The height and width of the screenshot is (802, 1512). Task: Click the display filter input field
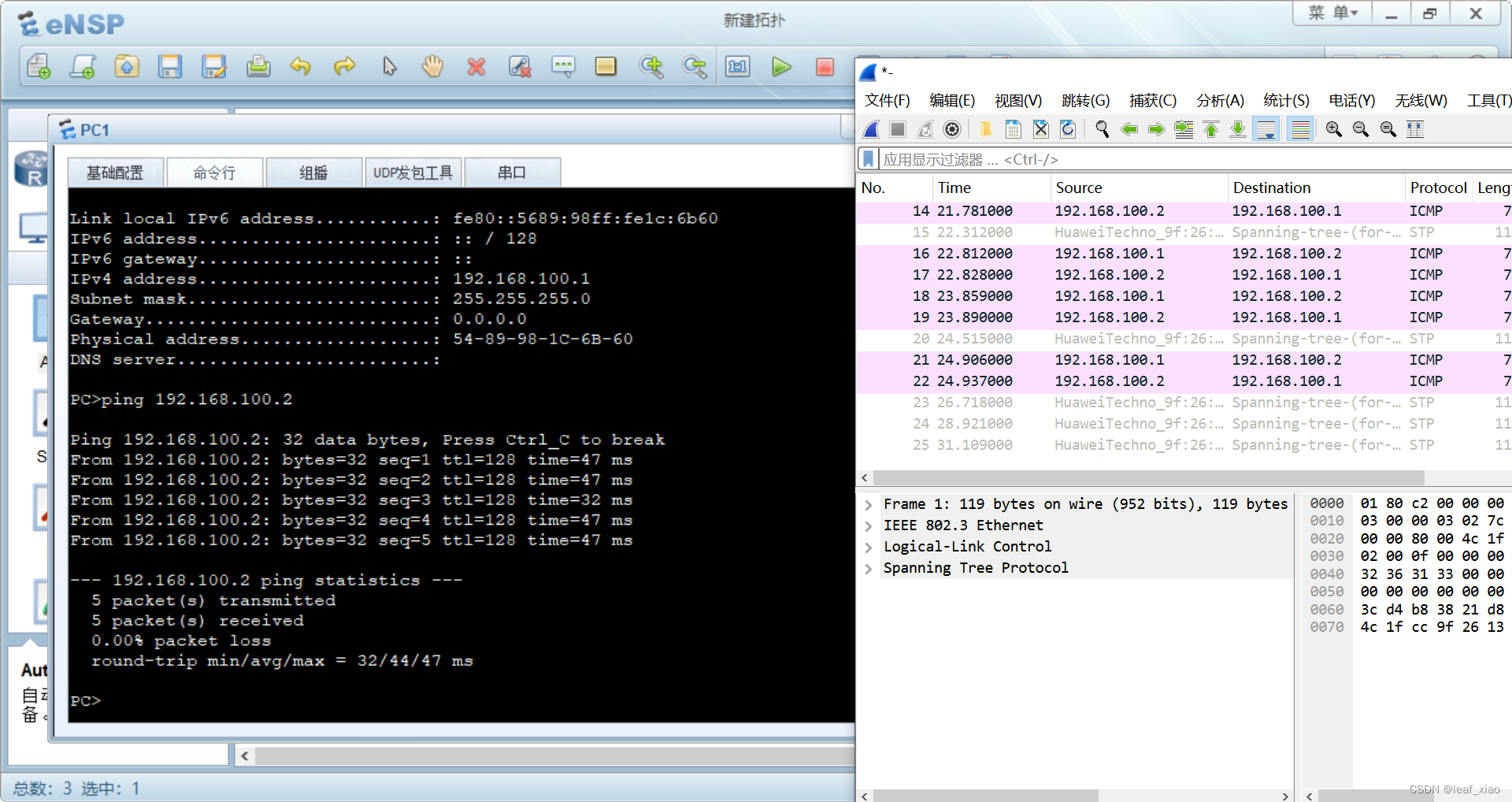[1195, 159]
